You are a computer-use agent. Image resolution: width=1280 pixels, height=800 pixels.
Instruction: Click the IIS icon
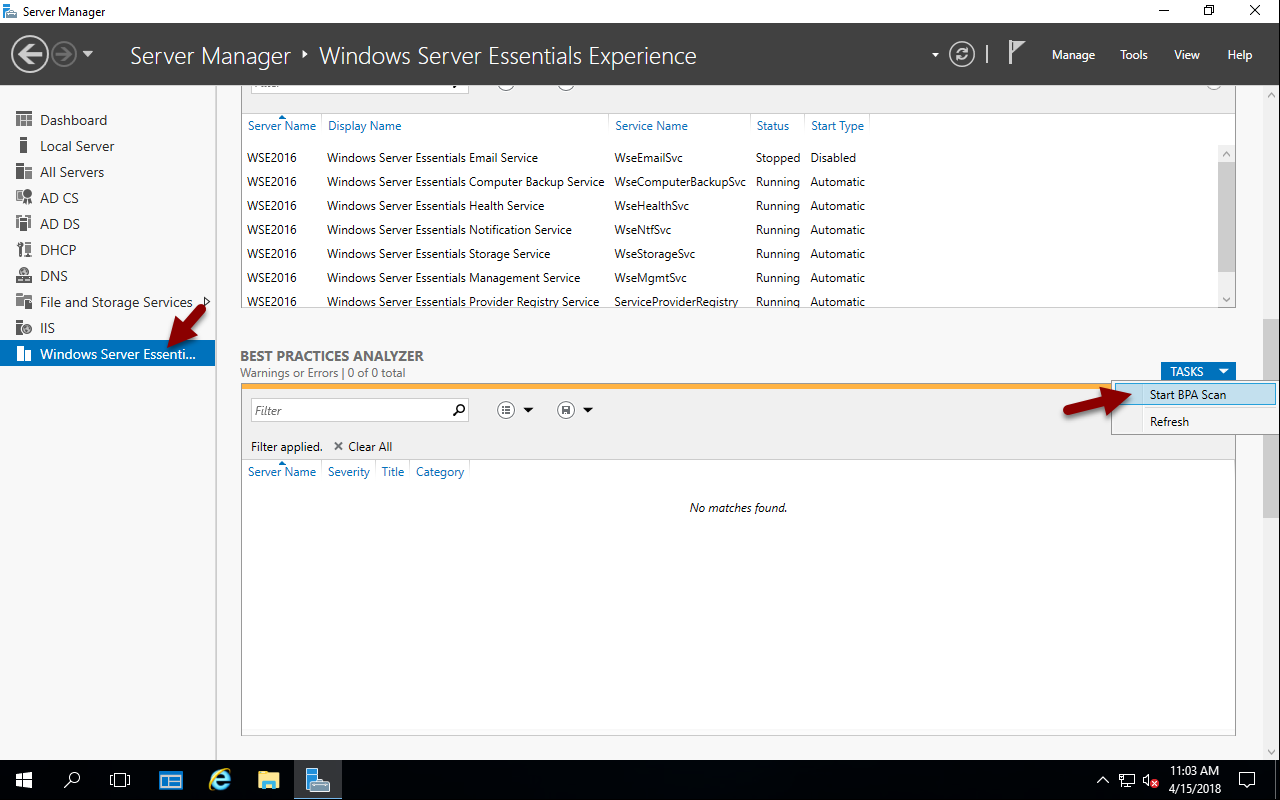click(24, 328)
